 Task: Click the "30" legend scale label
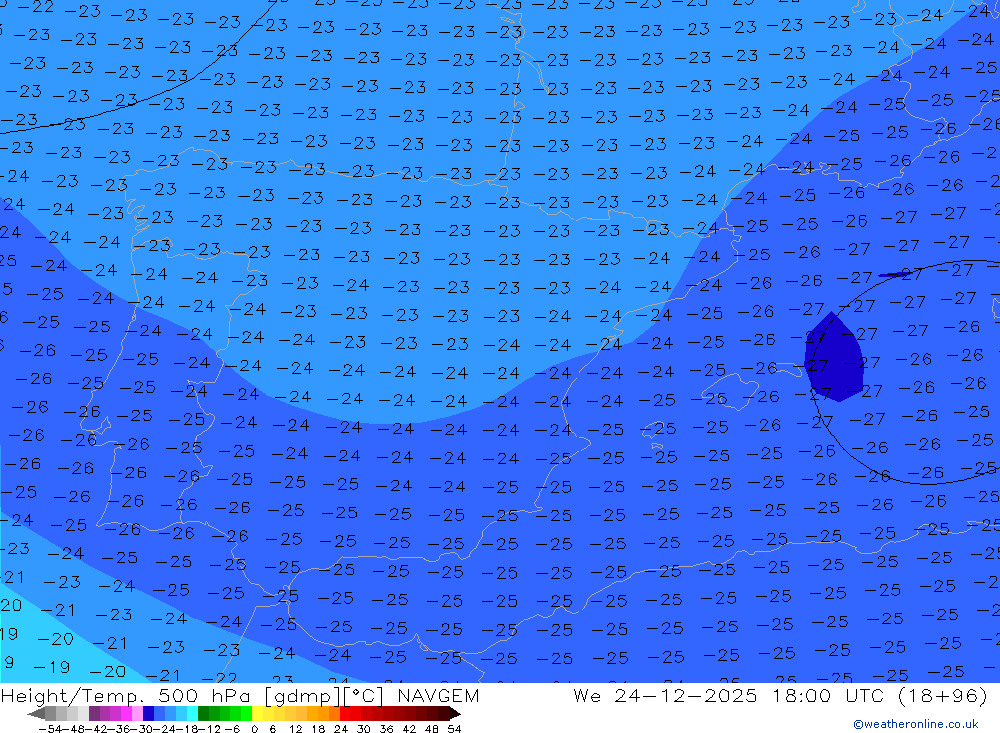pyautogui.click(x=364, y=729)
